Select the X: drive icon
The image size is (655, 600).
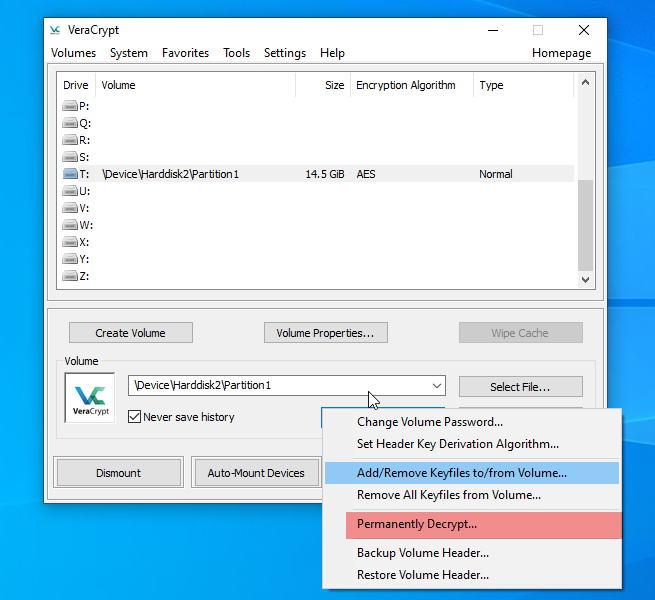(x=70, y=242)
